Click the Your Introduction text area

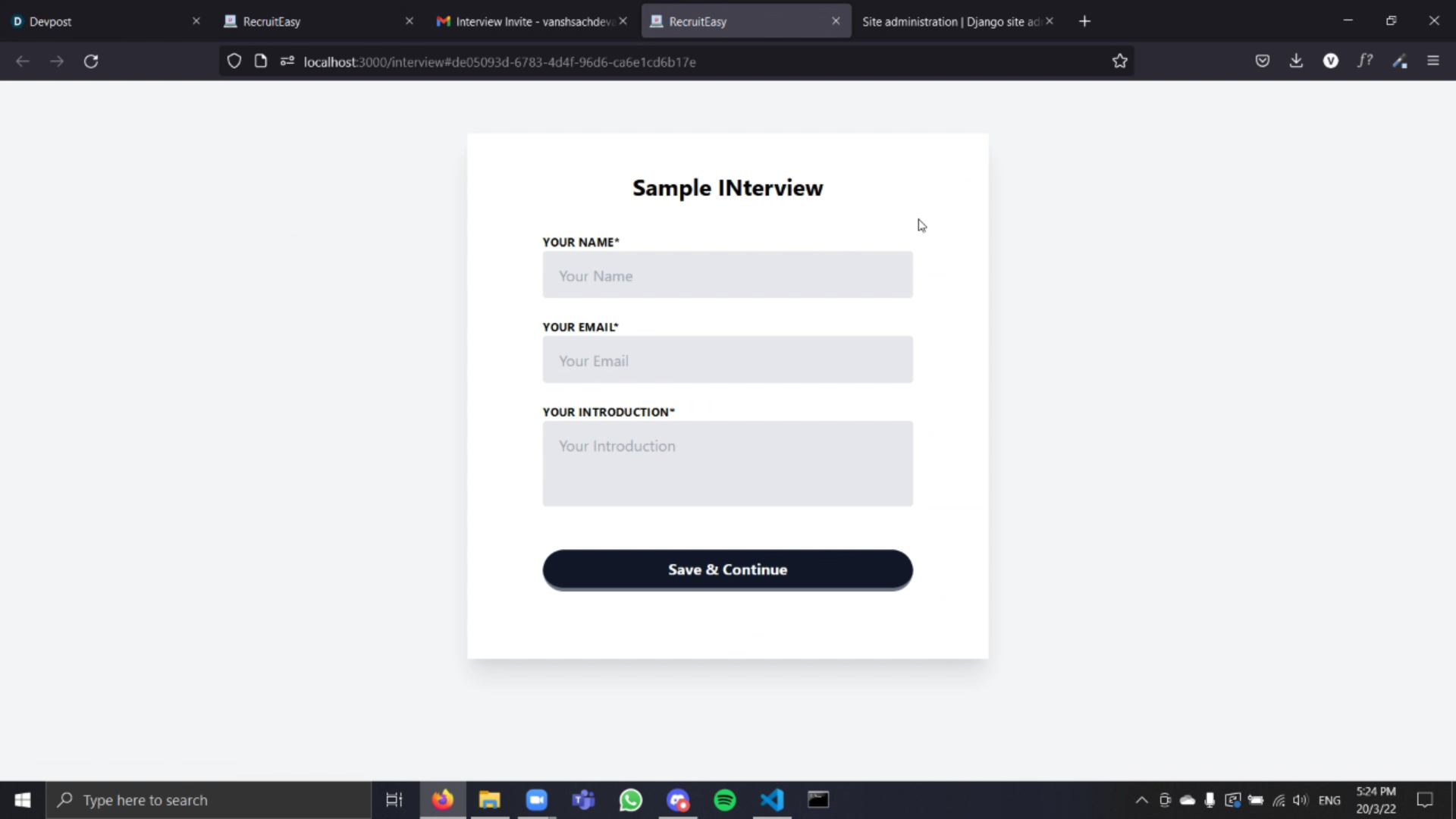(727, 463)
